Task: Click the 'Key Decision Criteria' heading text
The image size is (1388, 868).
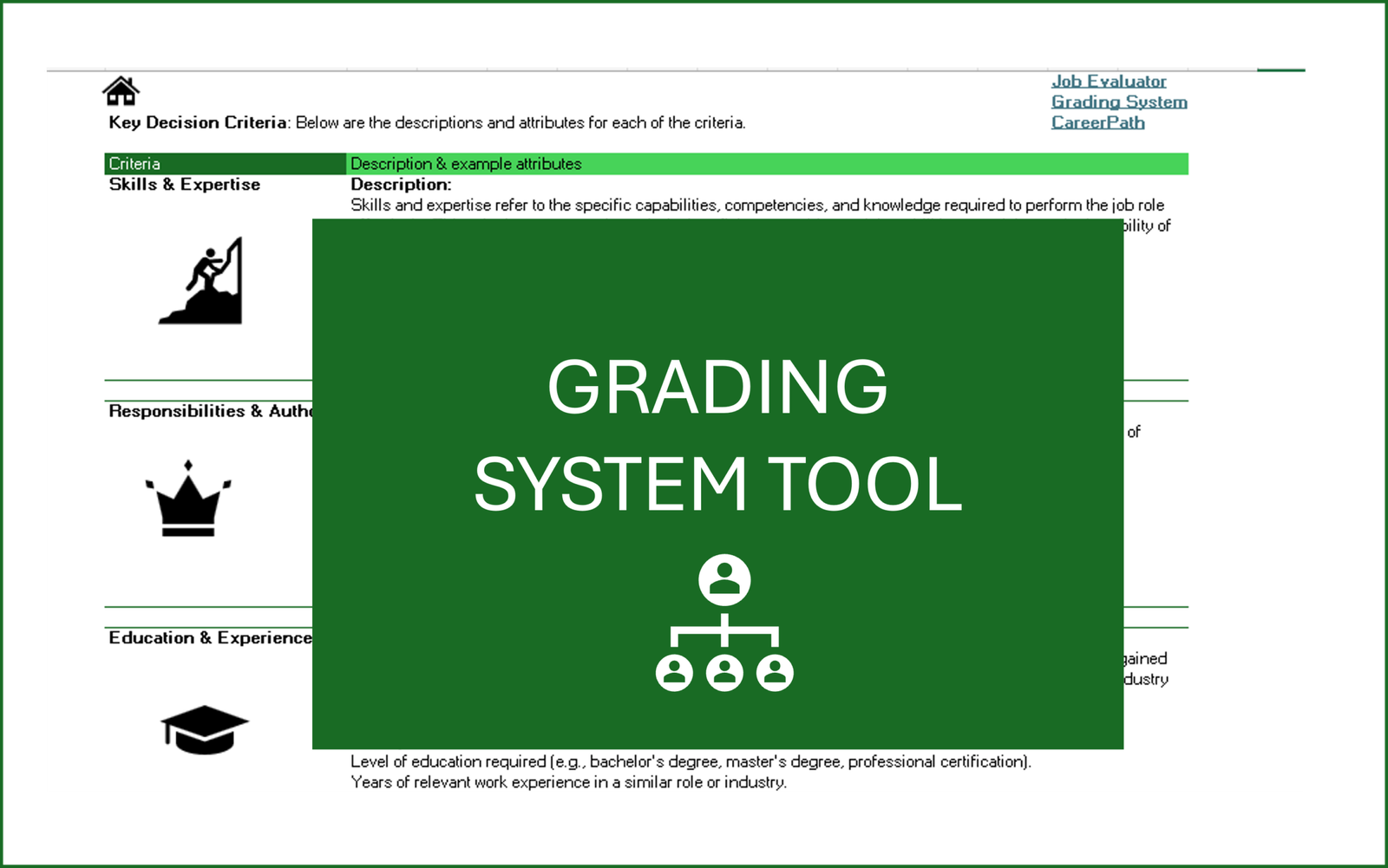Action: (x=198, y=122)
